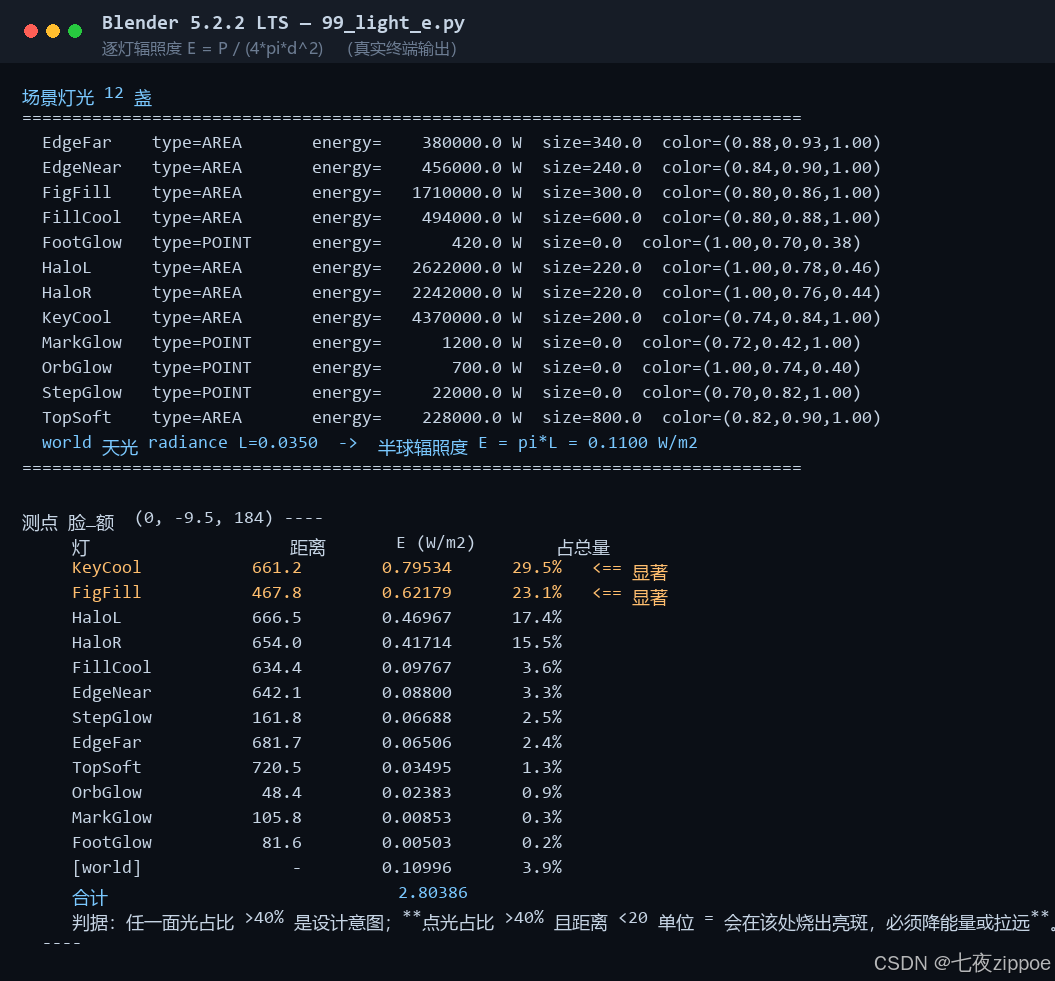The image size is (1055, 981).
Task: Click OrbGlow energy value 700.0 W
Action: coord(486,367)
